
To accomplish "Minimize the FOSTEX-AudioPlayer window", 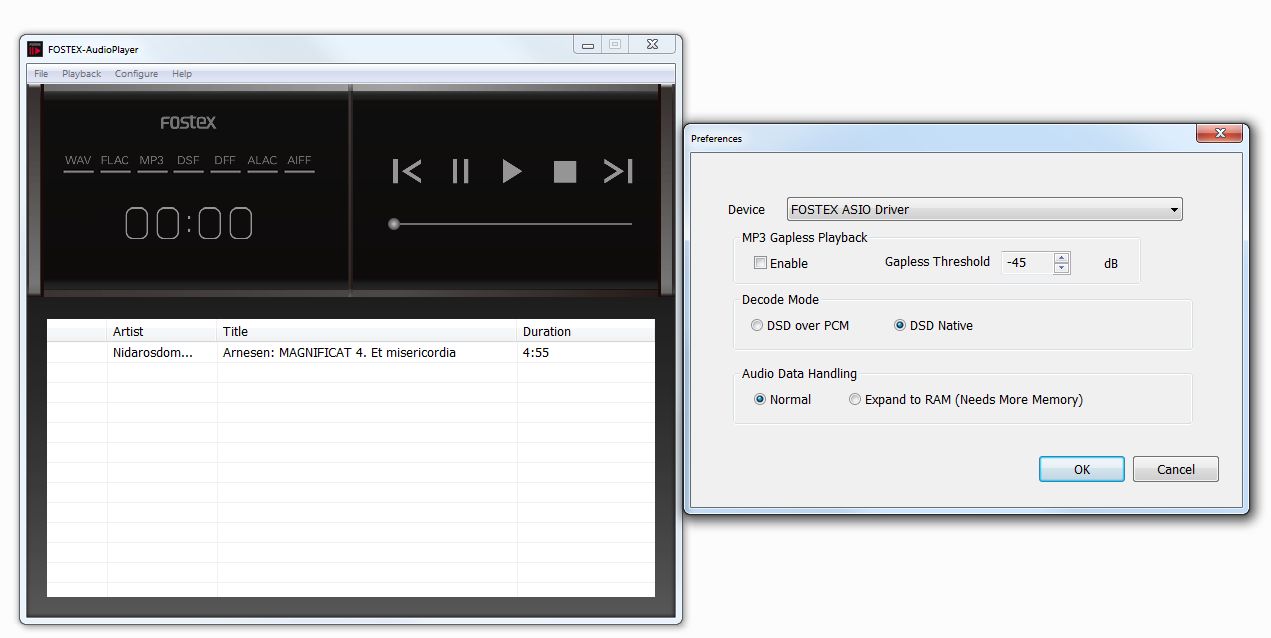I will (x=587, y=45).
